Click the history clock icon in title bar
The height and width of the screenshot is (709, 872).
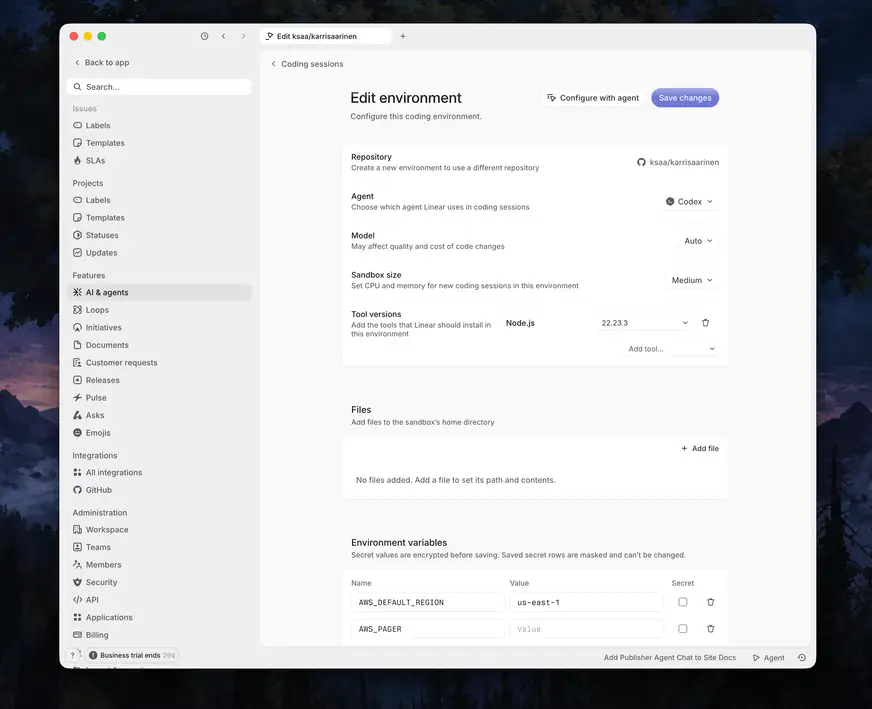pyautogui.click(x=205, y=36)
